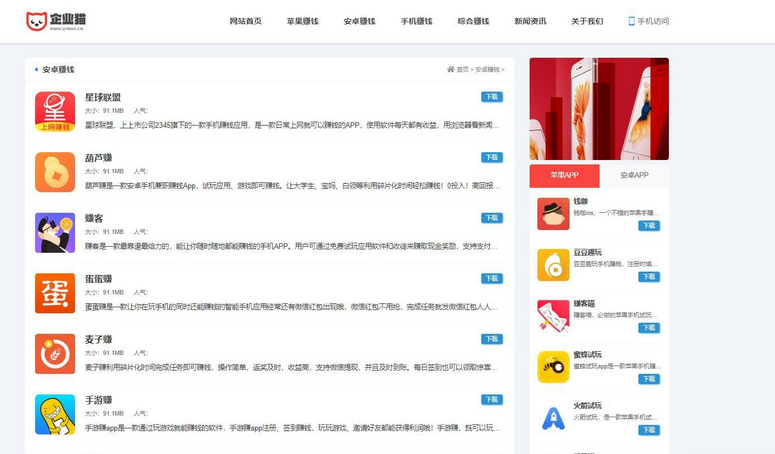Screen dimensions: 775x454
Task: Click 首页 in the breadcrumb
Action: tap(463, 70)
